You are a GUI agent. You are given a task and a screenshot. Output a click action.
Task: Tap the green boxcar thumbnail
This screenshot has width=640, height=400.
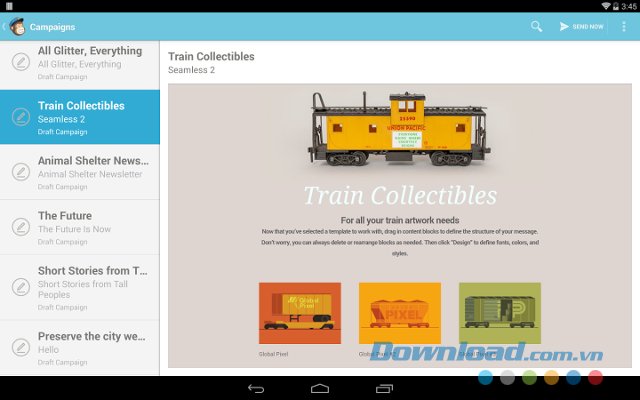point(500,313)
